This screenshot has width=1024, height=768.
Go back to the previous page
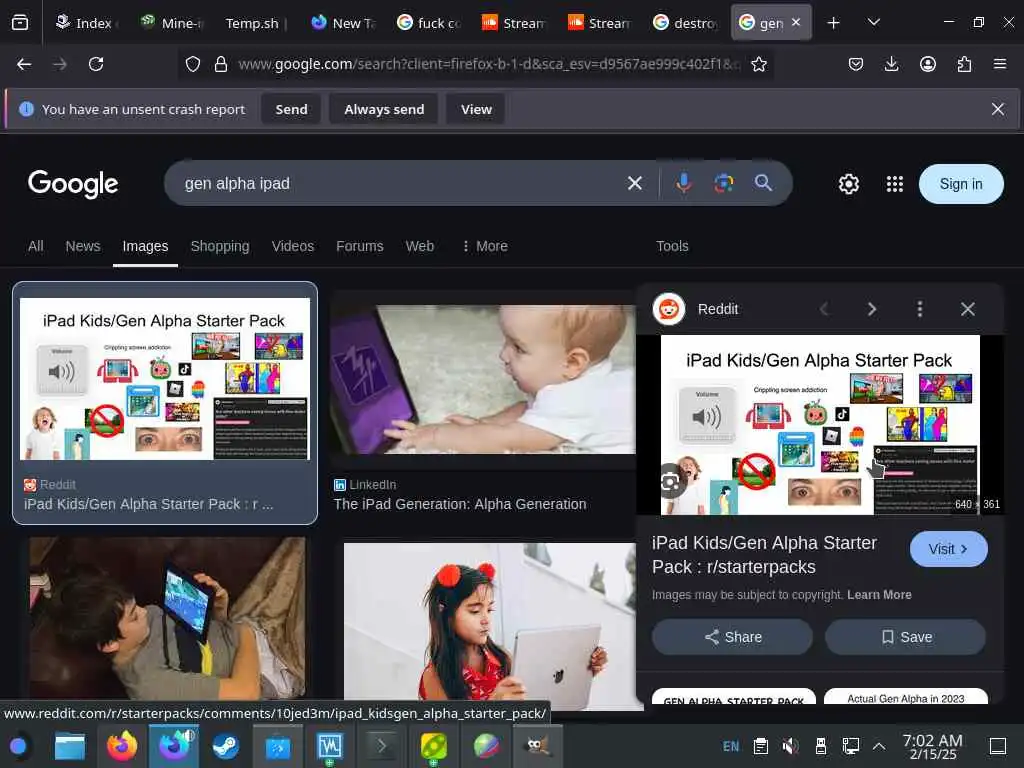24,64
